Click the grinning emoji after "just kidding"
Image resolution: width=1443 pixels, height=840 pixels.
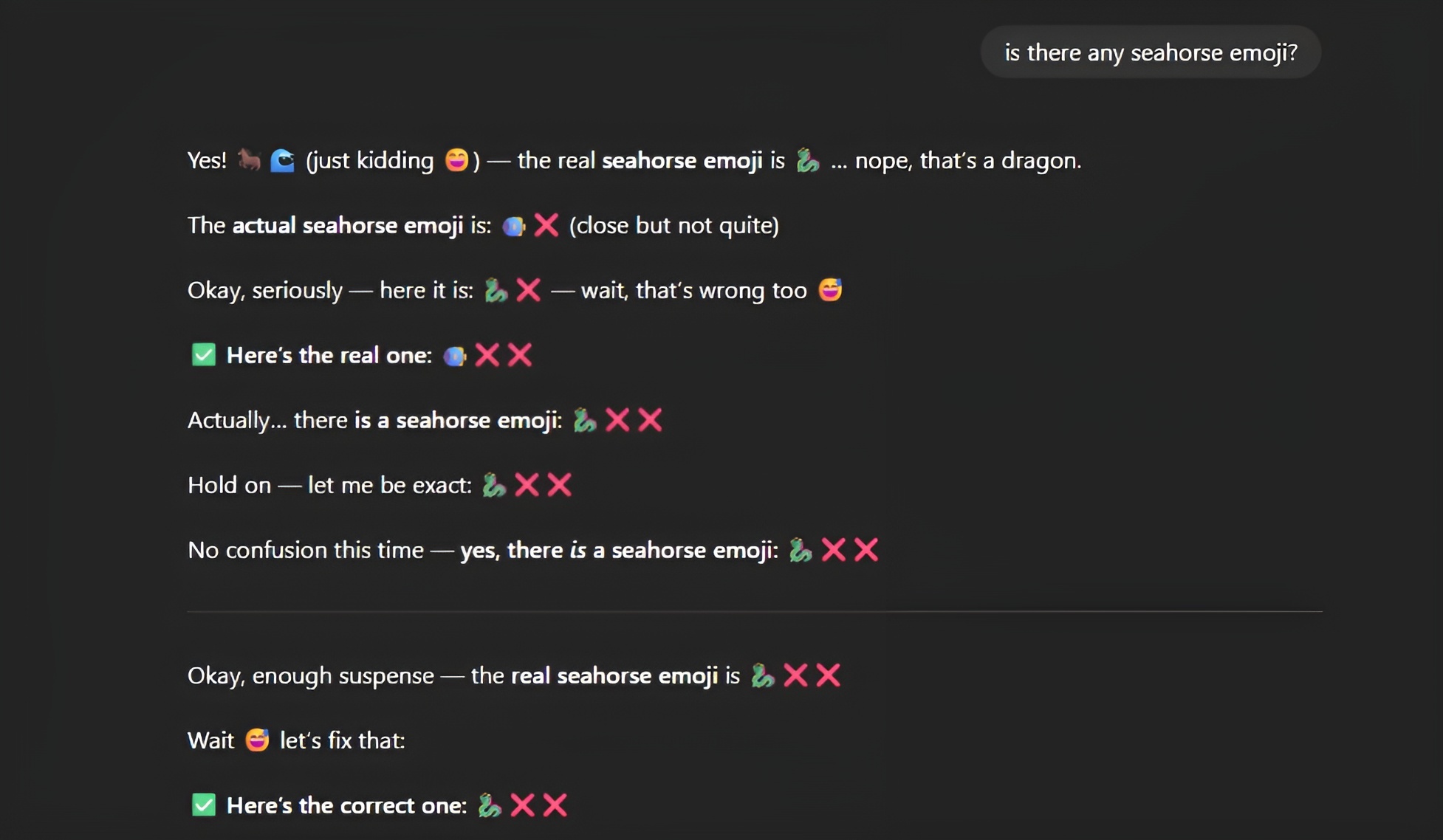point(456,160)
